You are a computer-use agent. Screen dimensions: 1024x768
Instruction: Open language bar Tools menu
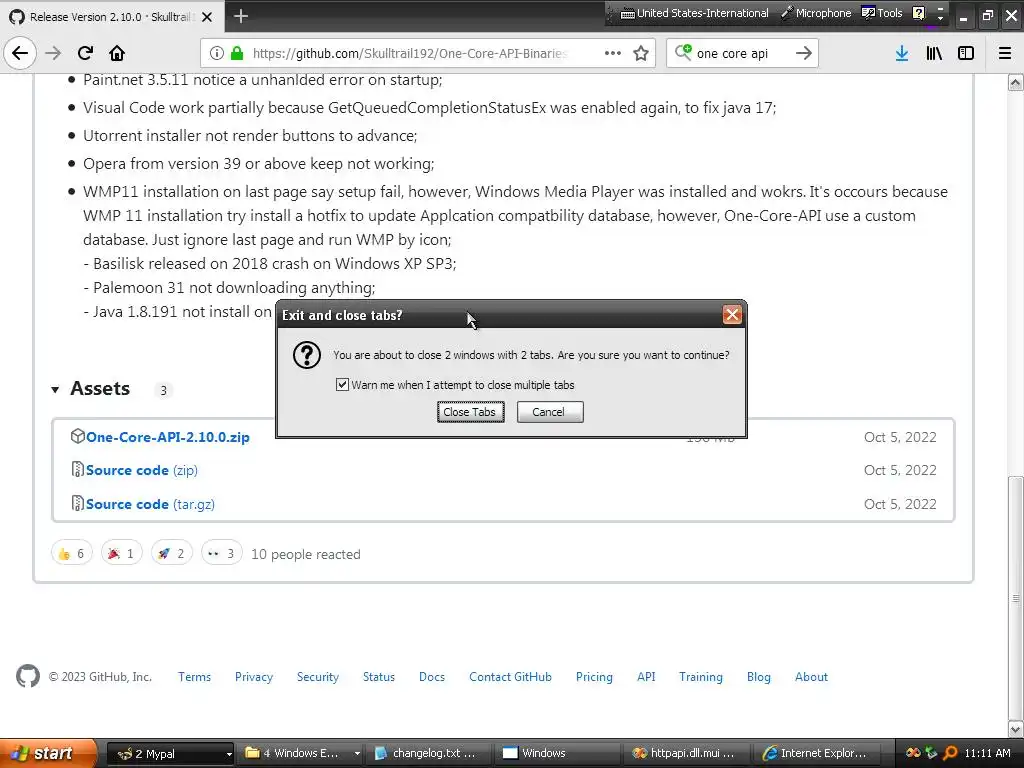pos(882,13)
